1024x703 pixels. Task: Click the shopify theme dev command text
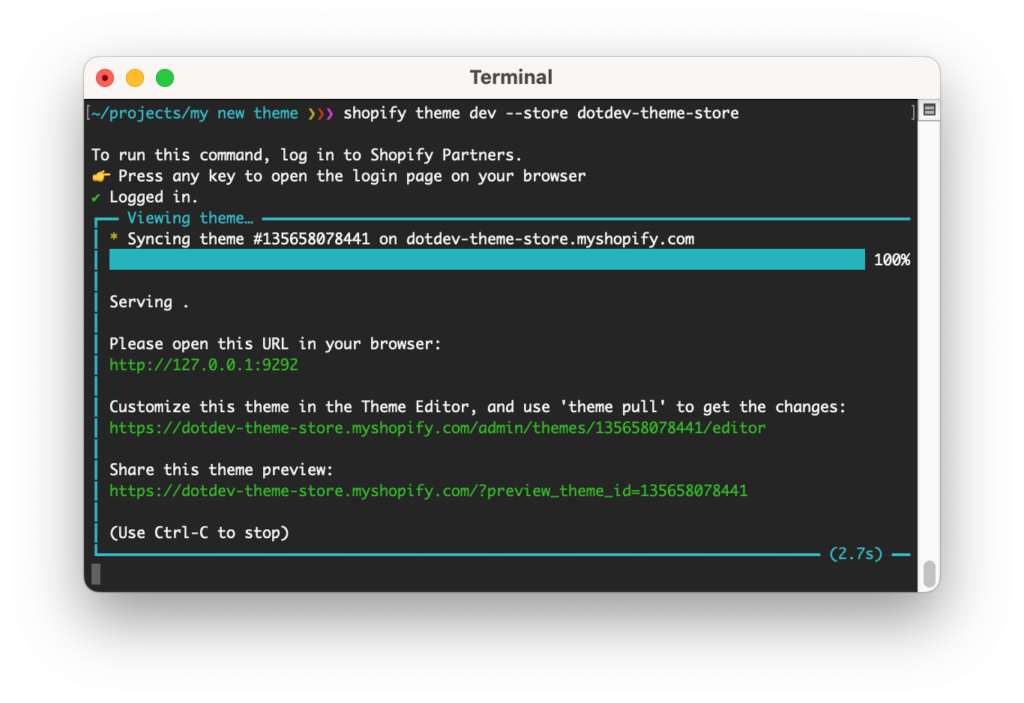point(541,113)
